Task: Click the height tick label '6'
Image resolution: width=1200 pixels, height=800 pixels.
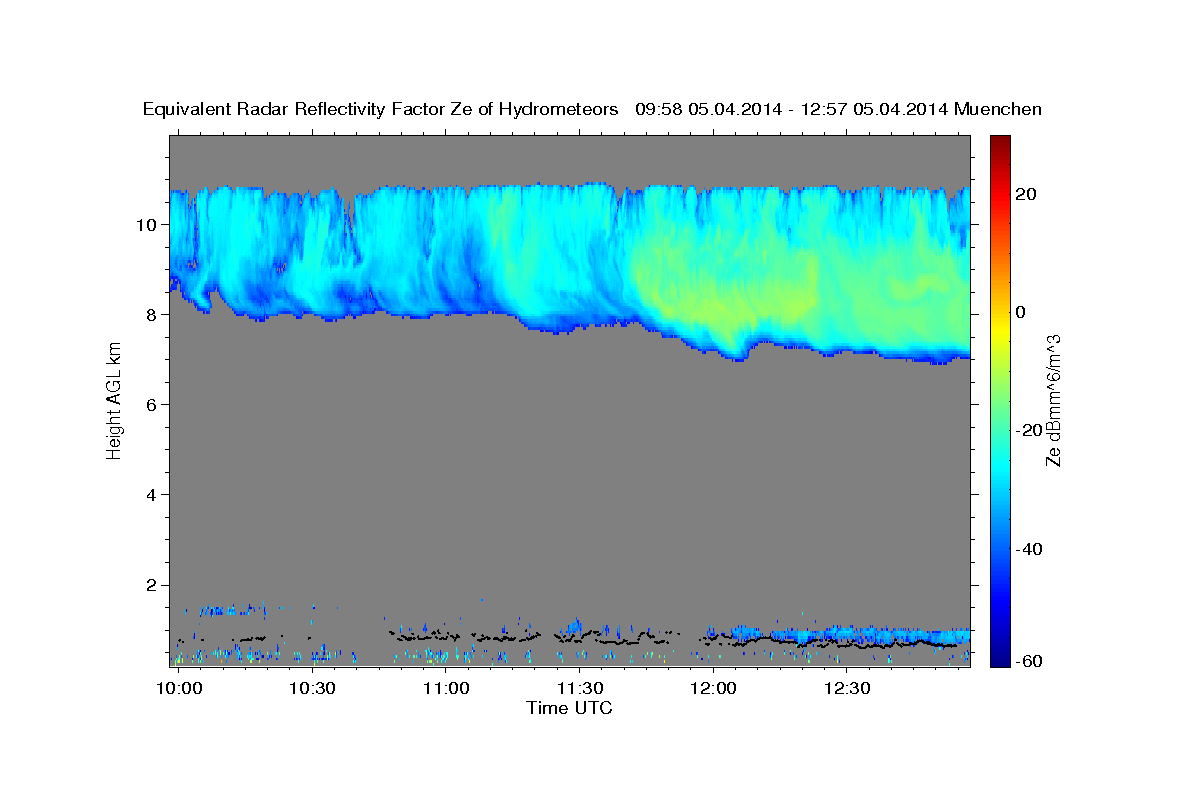Action: pyautogui.click(x=152, y=404)
